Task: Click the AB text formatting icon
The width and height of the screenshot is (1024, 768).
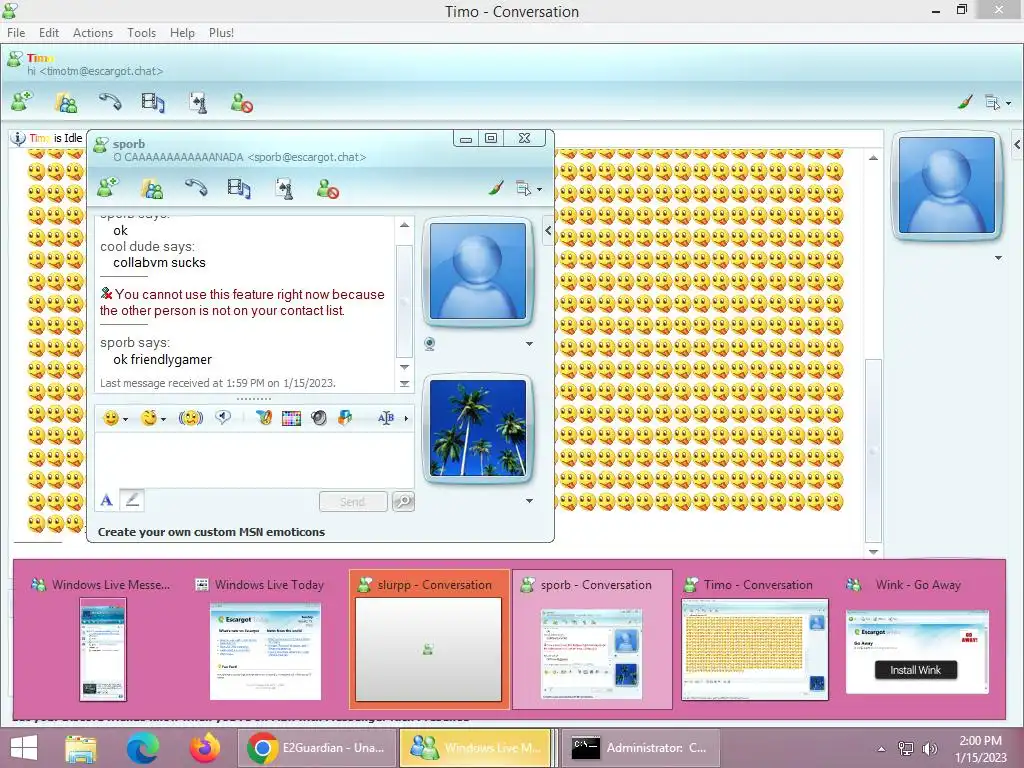Action: tap(386, 418)
